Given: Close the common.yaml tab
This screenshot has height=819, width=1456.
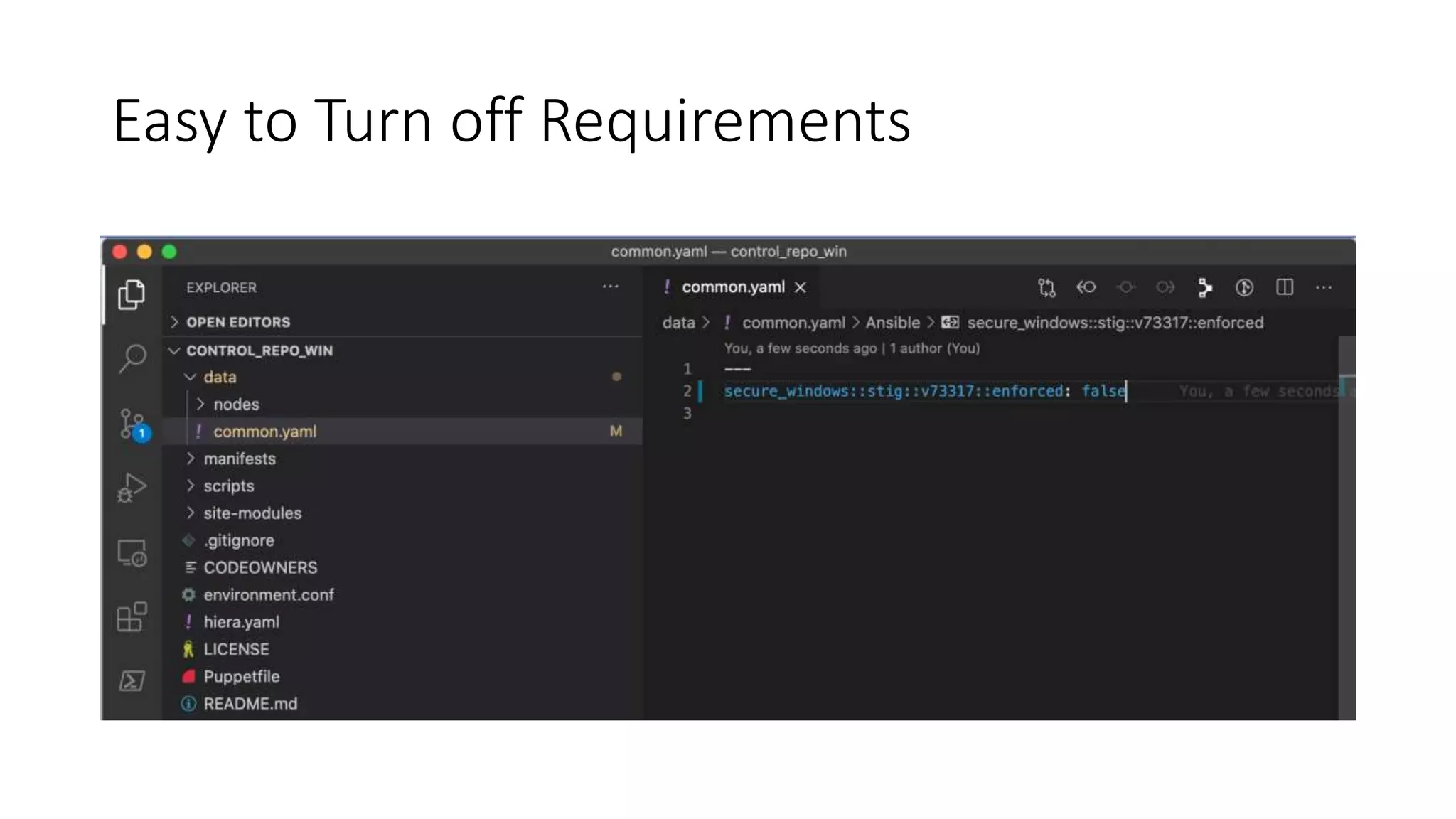Looking at the screenshot, I should pyautogui.click(x=801, y=287).
